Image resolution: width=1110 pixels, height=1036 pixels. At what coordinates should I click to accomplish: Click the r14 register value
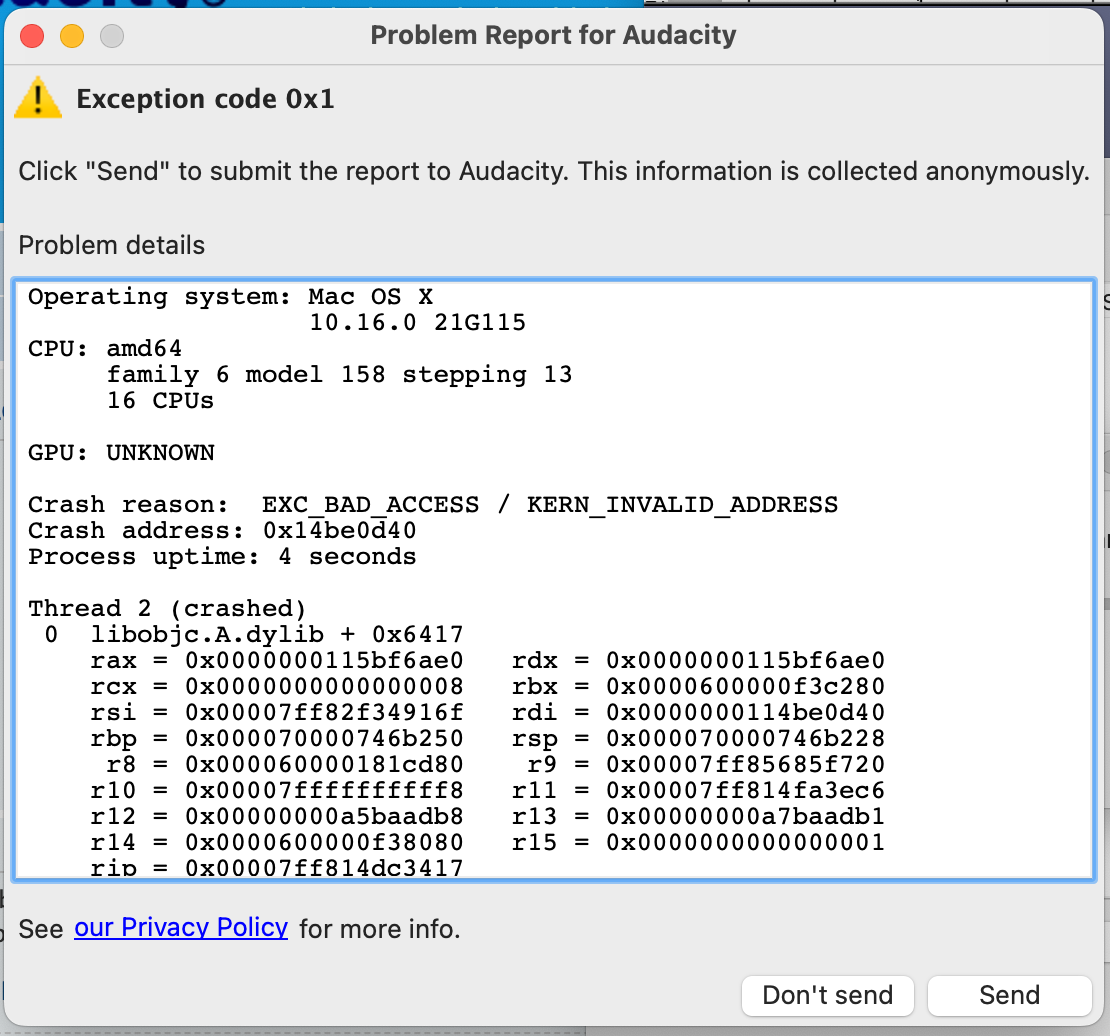coord(324,843)
